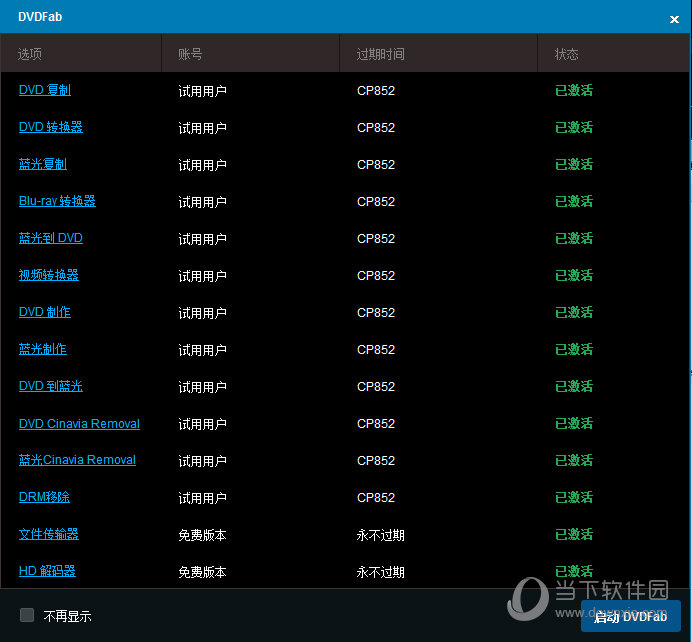Open the DVD 复制 link
This screenshot has width=692, height=642.
coord(45,90)
